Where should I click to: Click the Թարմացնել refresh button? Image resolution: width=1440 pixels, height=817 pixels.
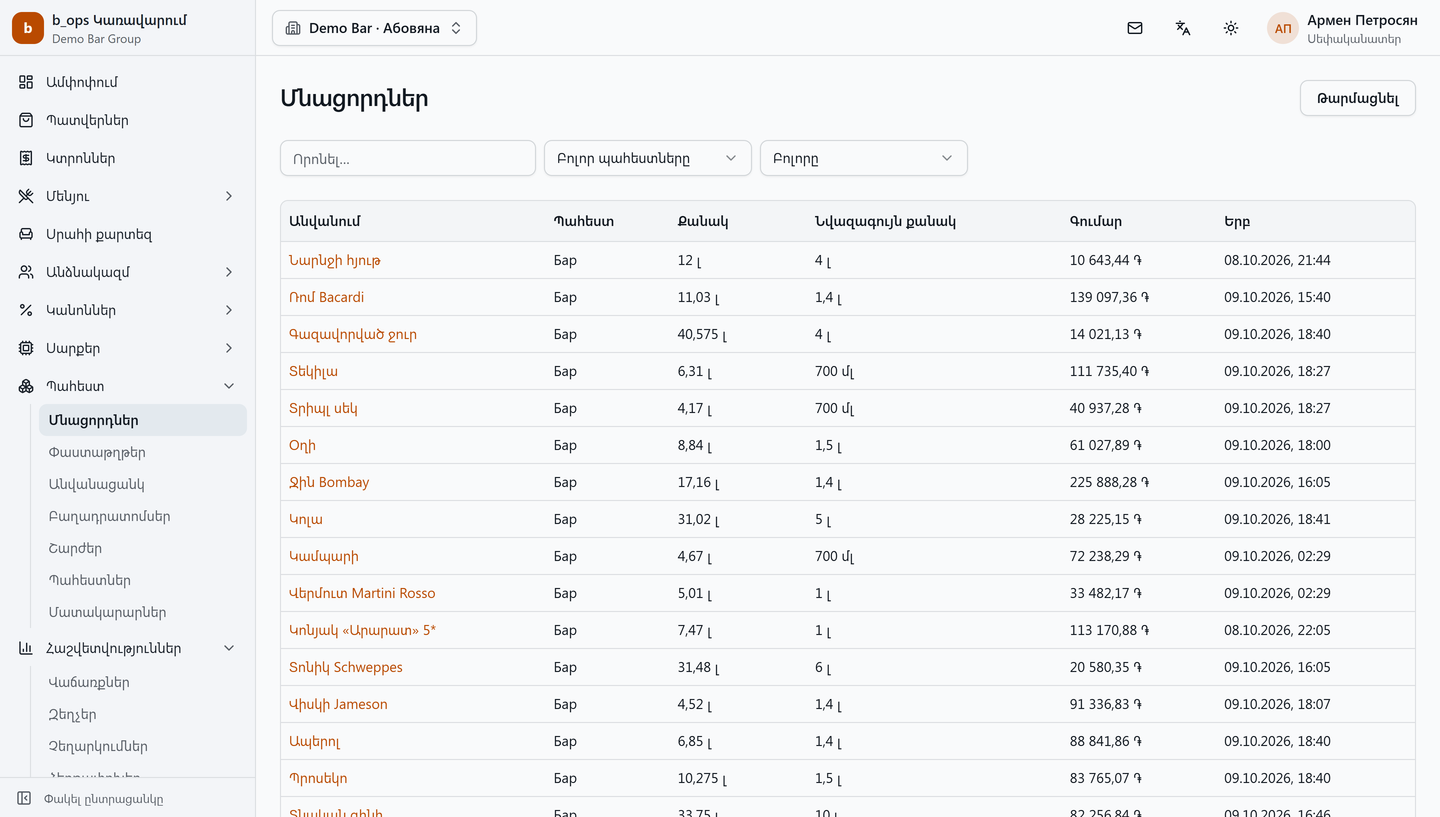click(x=1357, y=98)
